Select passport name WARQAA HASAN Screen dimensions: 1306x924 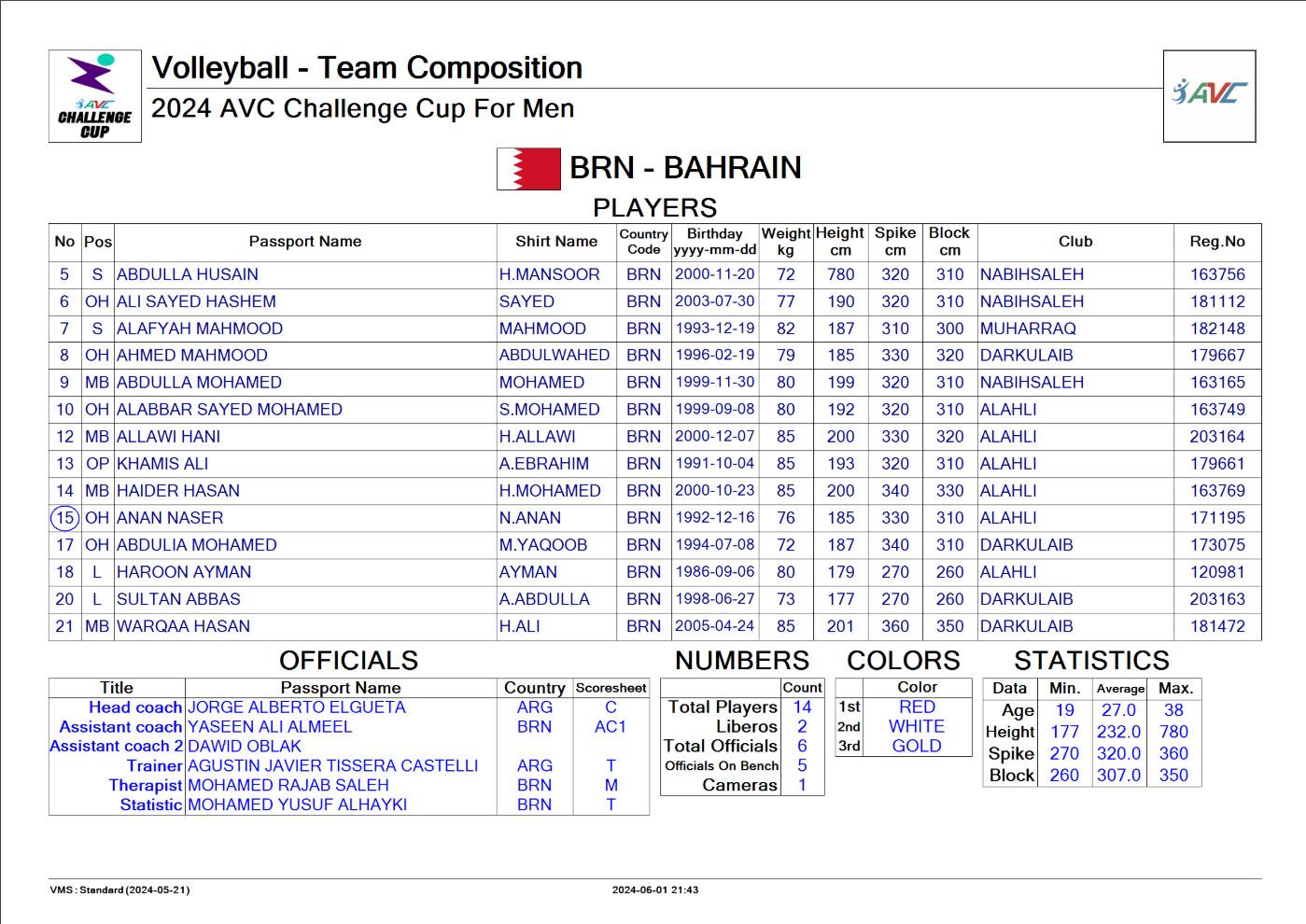point(183,626)
